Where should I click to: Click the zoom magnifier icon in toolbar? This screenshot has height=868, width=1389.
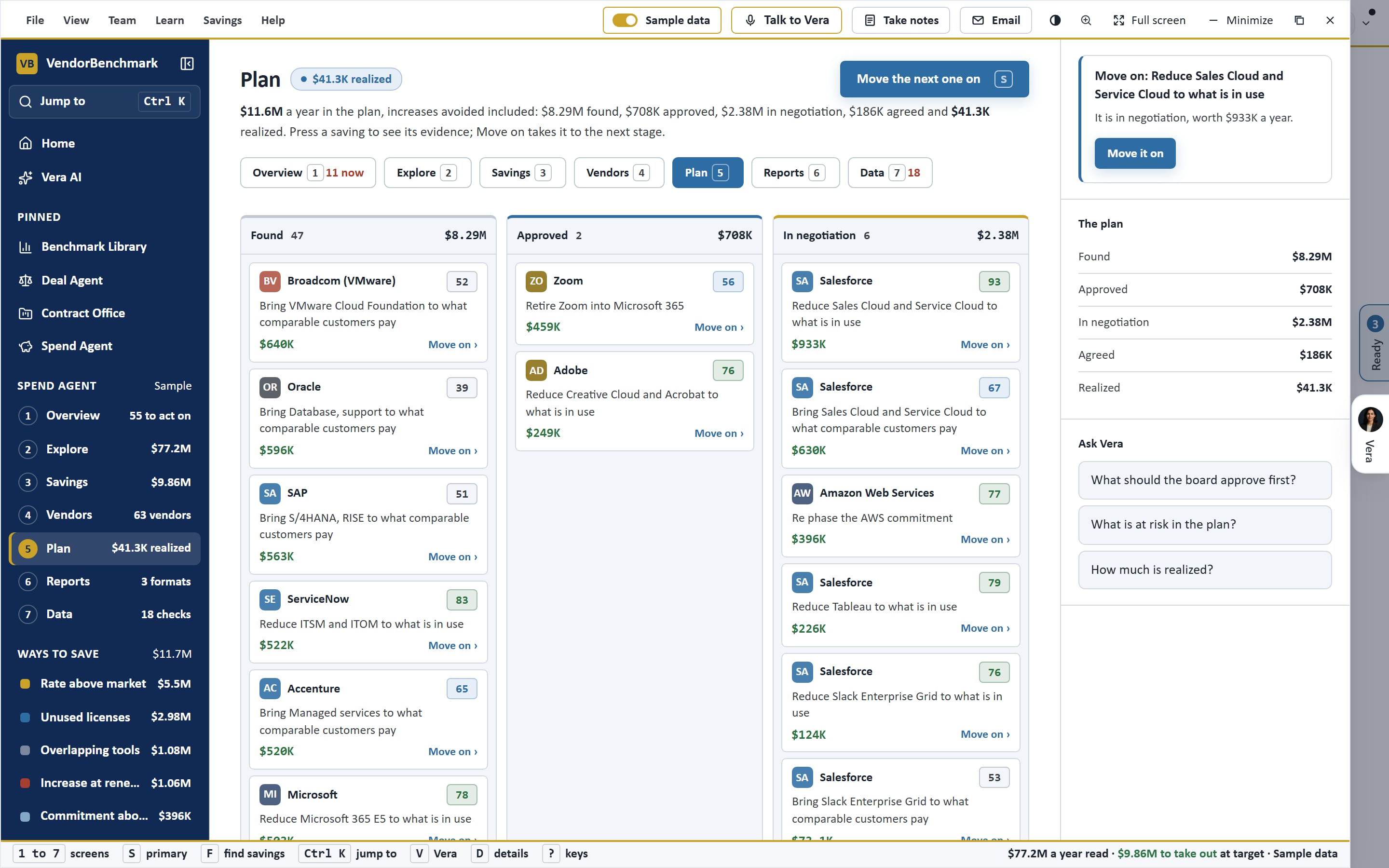(x=1086, y=20)
